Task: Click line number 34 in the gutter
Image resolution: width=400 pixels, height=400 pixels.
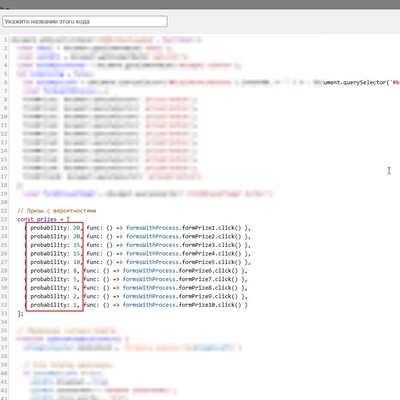Action: (x=4, y=322)
